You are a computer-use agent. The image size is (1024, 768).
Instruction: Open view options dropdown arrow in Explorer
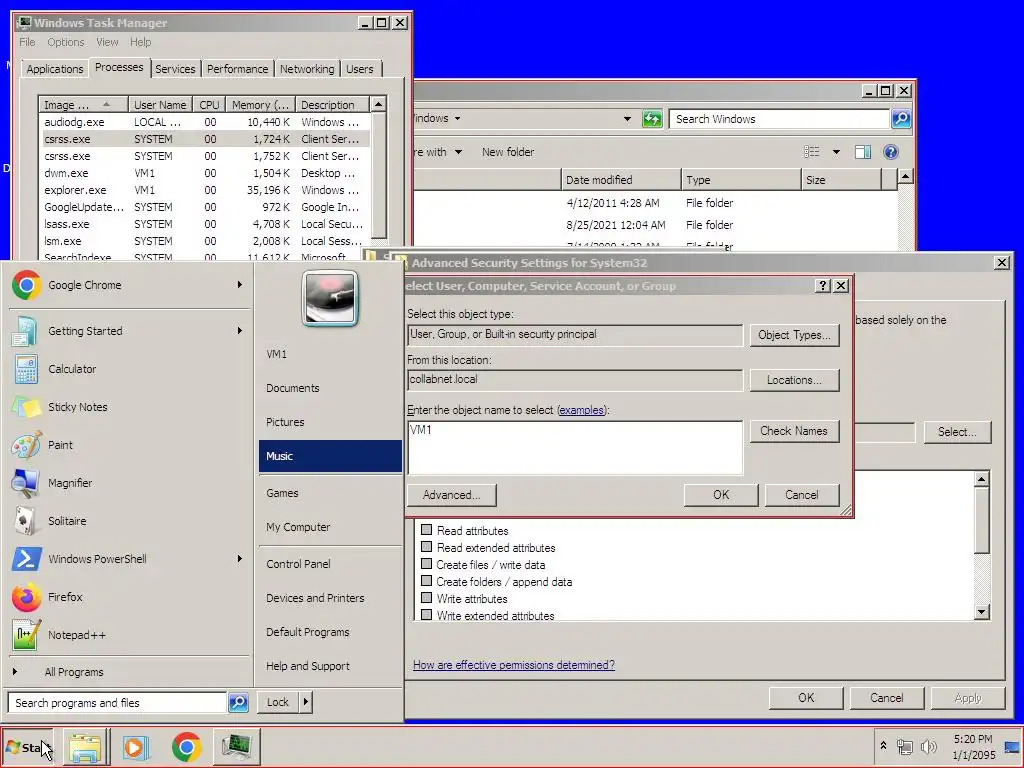836,152
